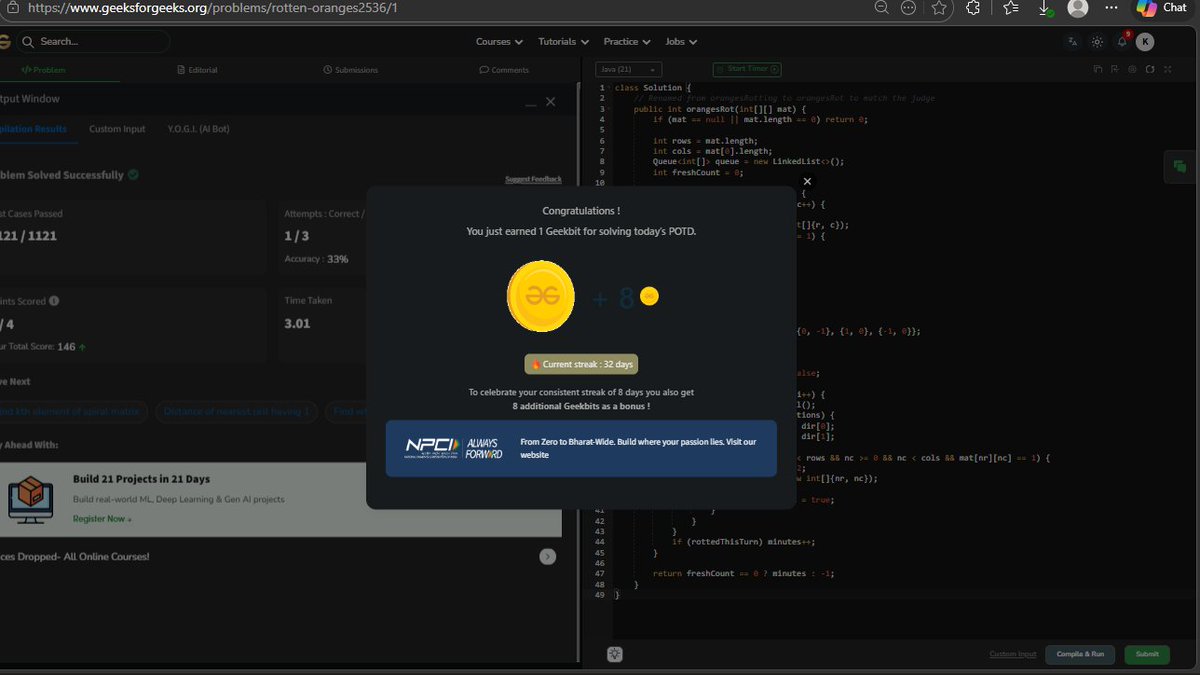This screenshot has height=675, width=1200.
Task: Click the Custom Input link near Compile
Action: click(x=1013, y=654)
